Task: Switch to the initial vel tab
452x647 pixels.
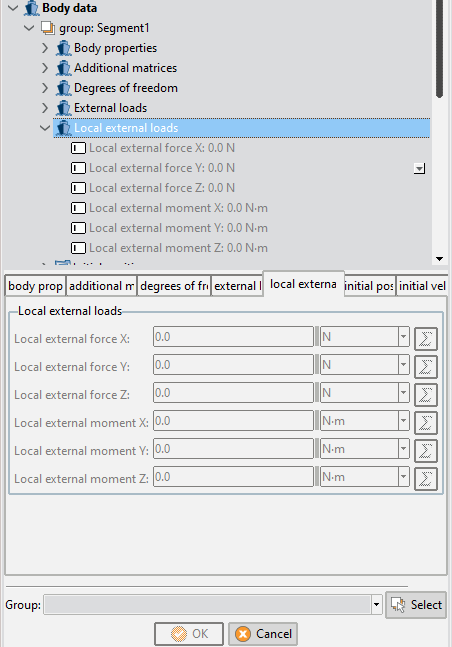Action: click(x=421, y=286)
